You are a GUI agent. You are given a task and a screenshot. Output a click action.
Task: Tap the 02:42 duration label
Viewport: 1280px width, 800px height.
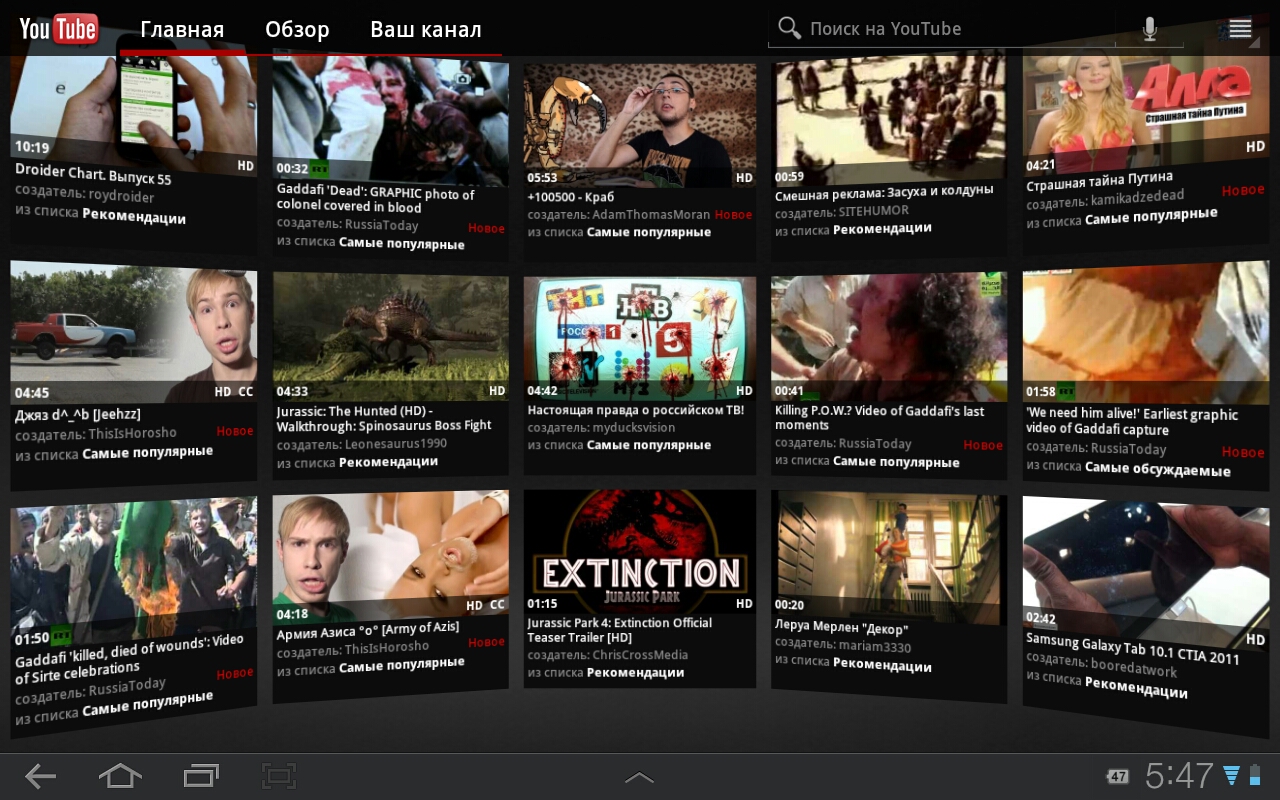[x=1041, y=618]
